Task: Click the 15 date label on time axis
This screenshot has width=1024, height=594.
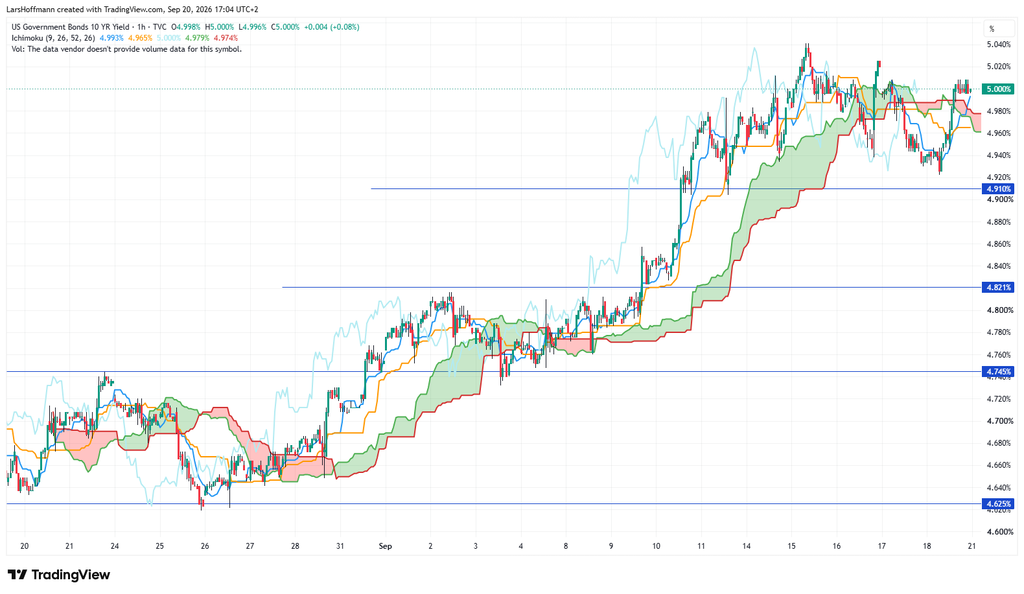Action: 792,546
